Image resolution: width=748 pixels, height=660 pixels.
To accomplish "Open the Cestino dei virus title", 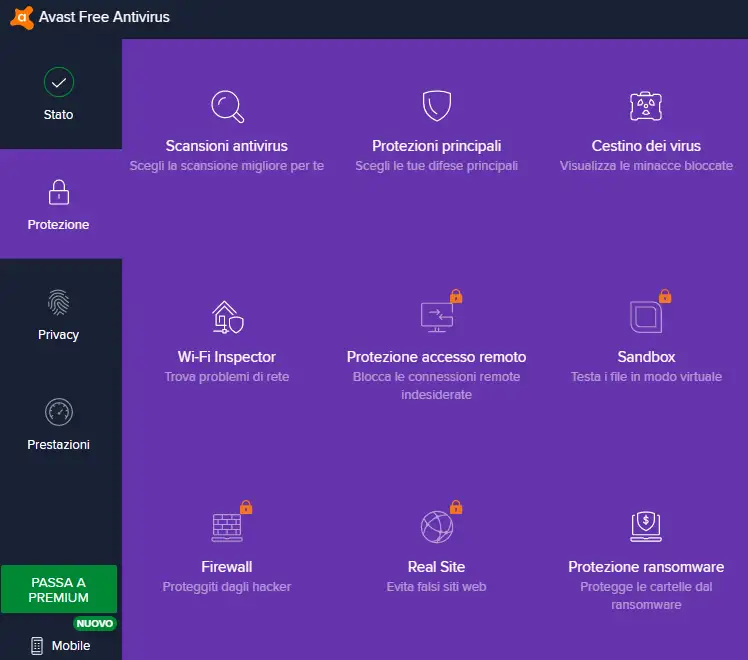I will 646,146.
